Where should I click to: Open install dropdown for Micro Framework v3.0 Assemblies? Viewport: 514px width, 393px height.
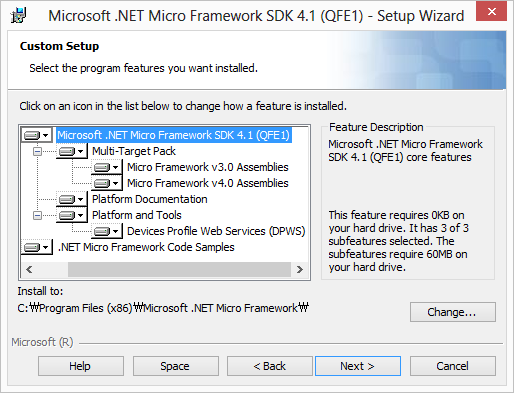click(x=107, y=167)
